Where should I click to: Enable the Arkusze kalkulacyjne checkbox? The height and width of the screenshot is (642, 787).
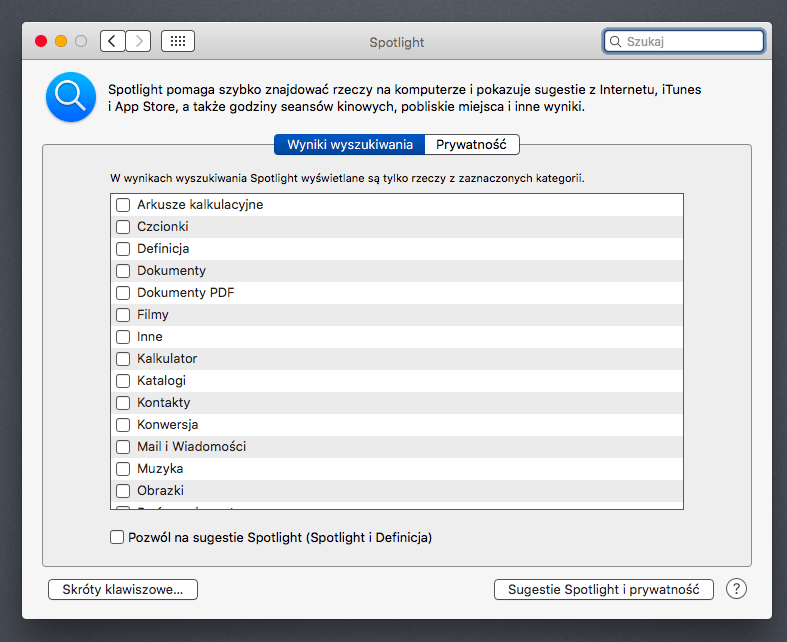point(123,205)
